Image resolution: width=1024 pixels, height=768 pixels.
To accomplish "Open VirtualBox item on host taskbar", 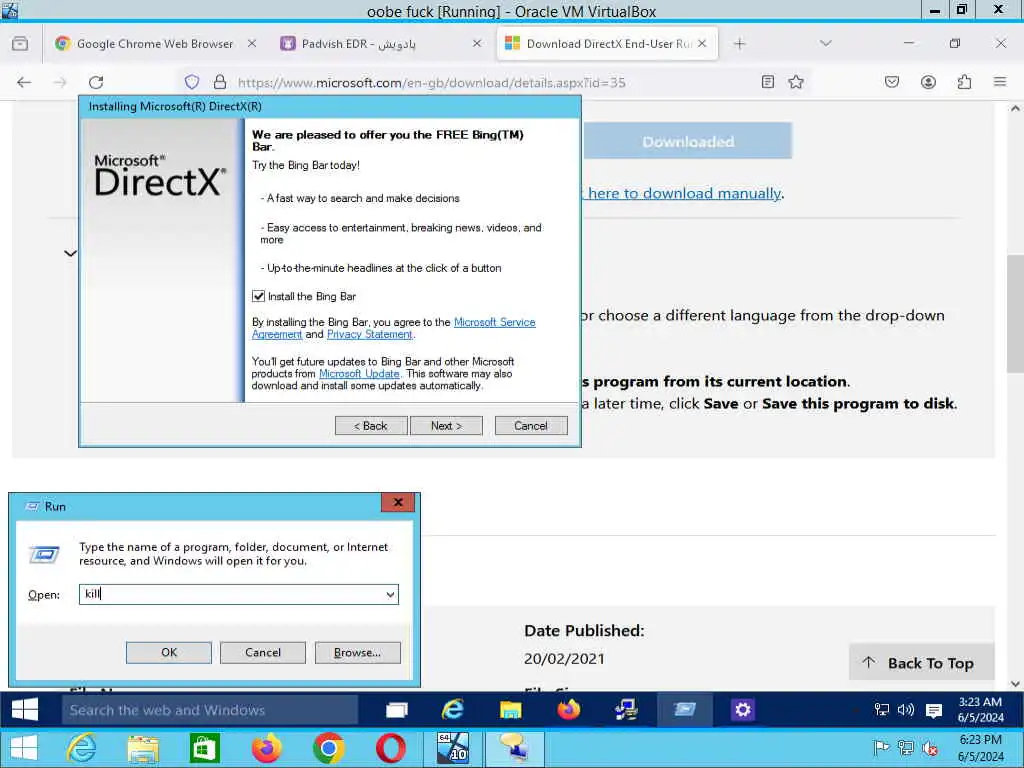I will tap(453, 748).
